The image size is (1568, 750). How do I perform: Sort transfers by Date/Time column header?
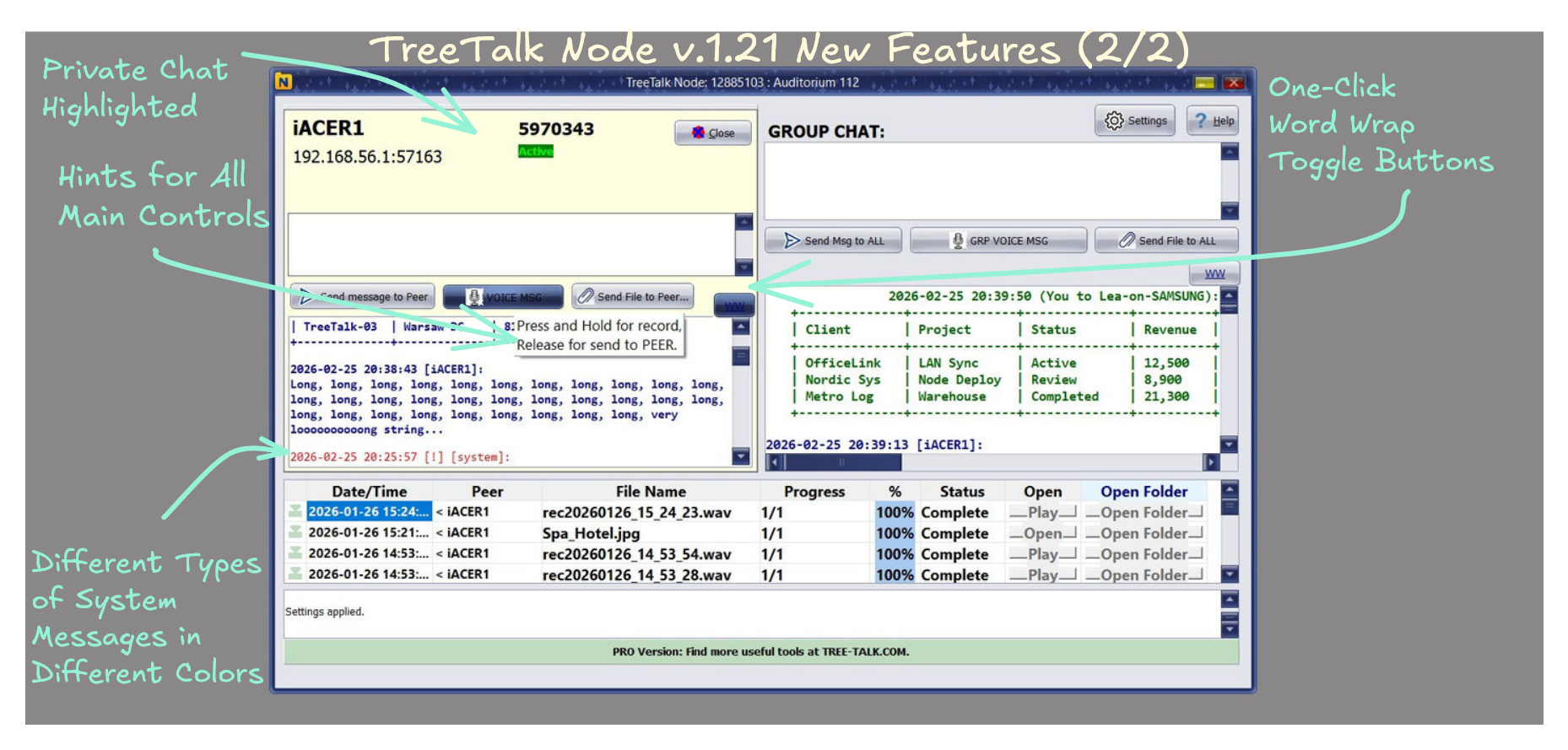pyautogui.click(x=369, y=491)
